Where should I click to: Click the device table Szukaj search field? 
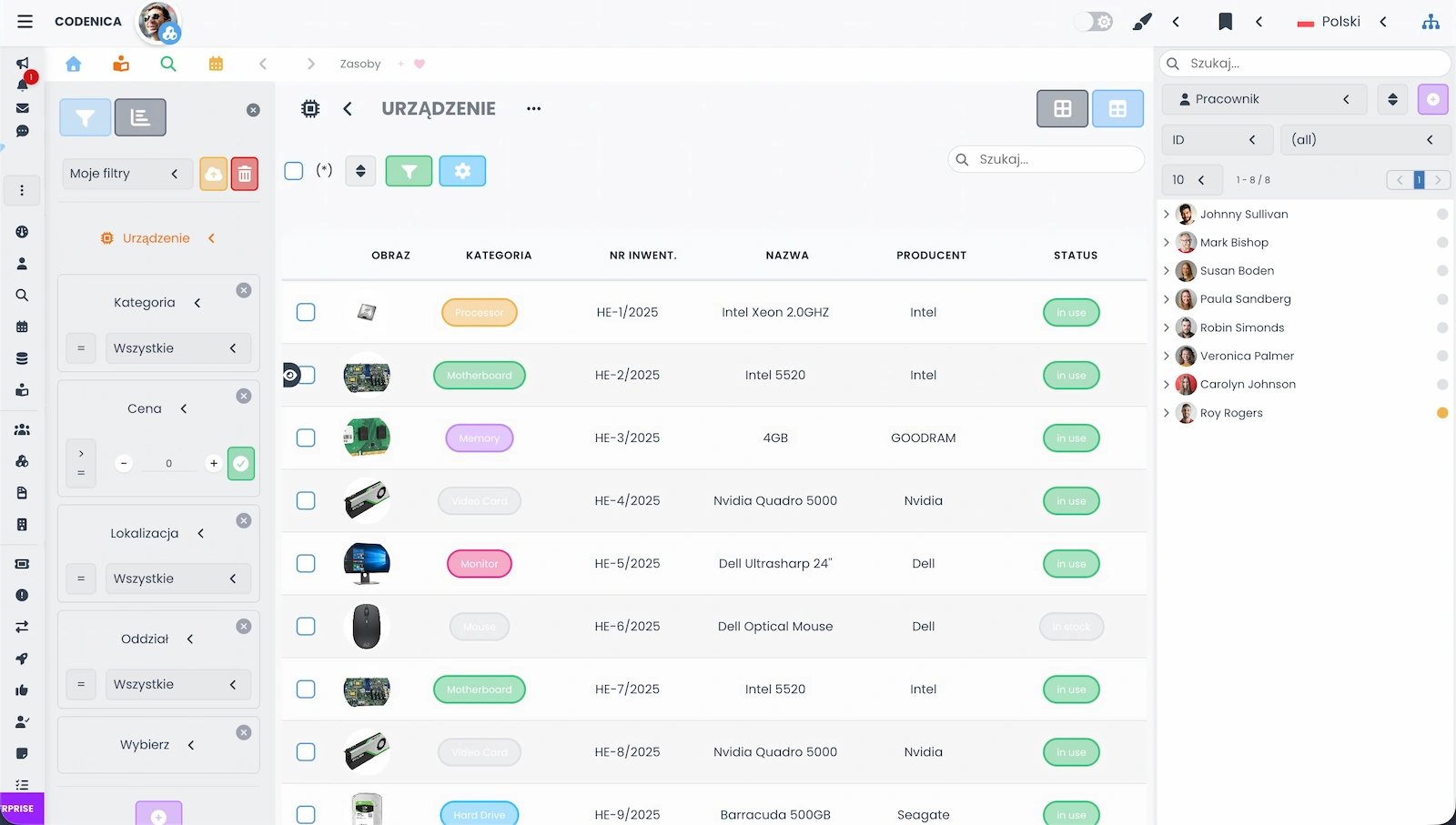[x=1056, y=159]
